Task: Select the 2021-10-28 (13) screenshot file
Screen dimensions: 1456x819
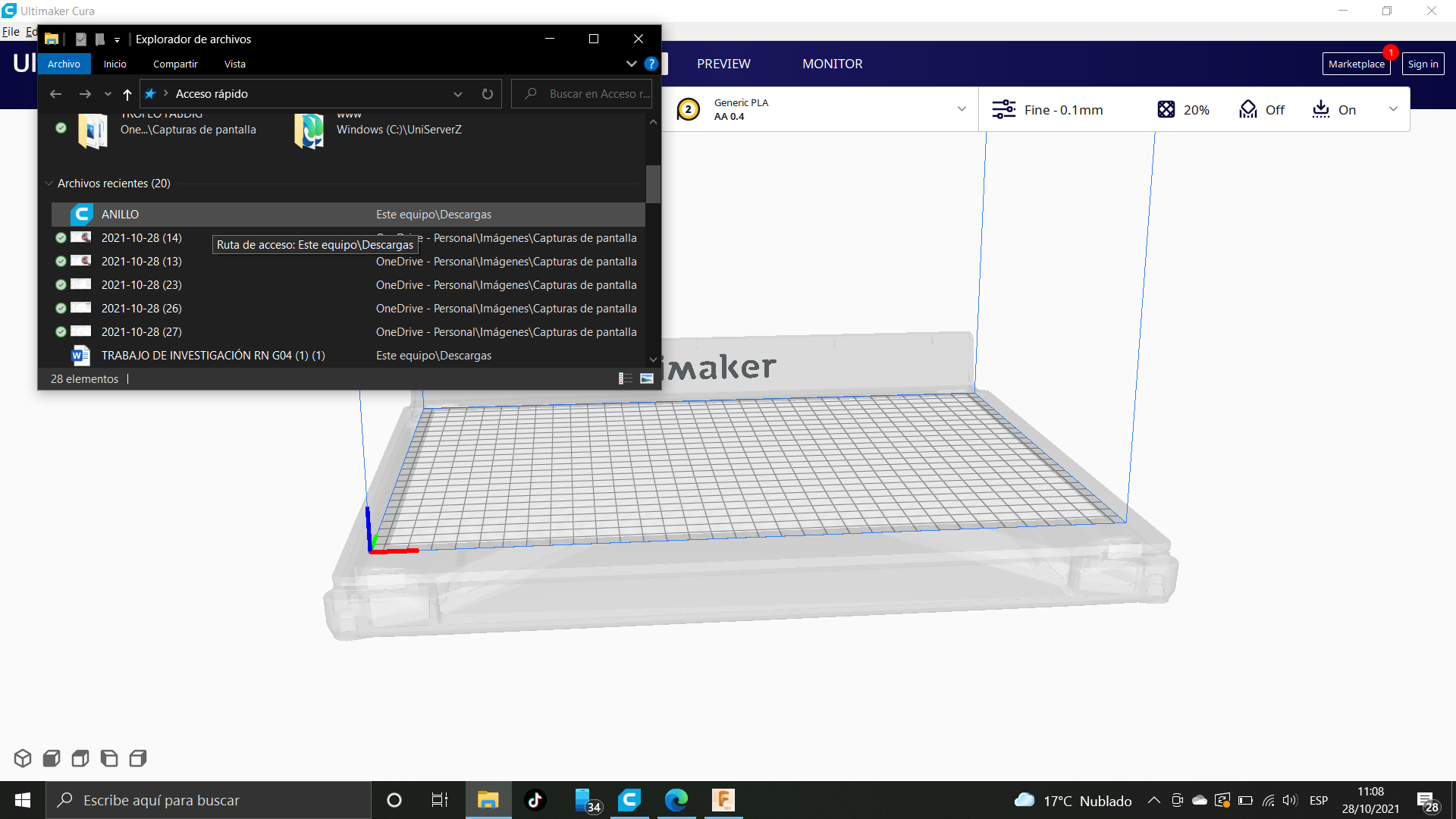Action: tap(348, 262)
